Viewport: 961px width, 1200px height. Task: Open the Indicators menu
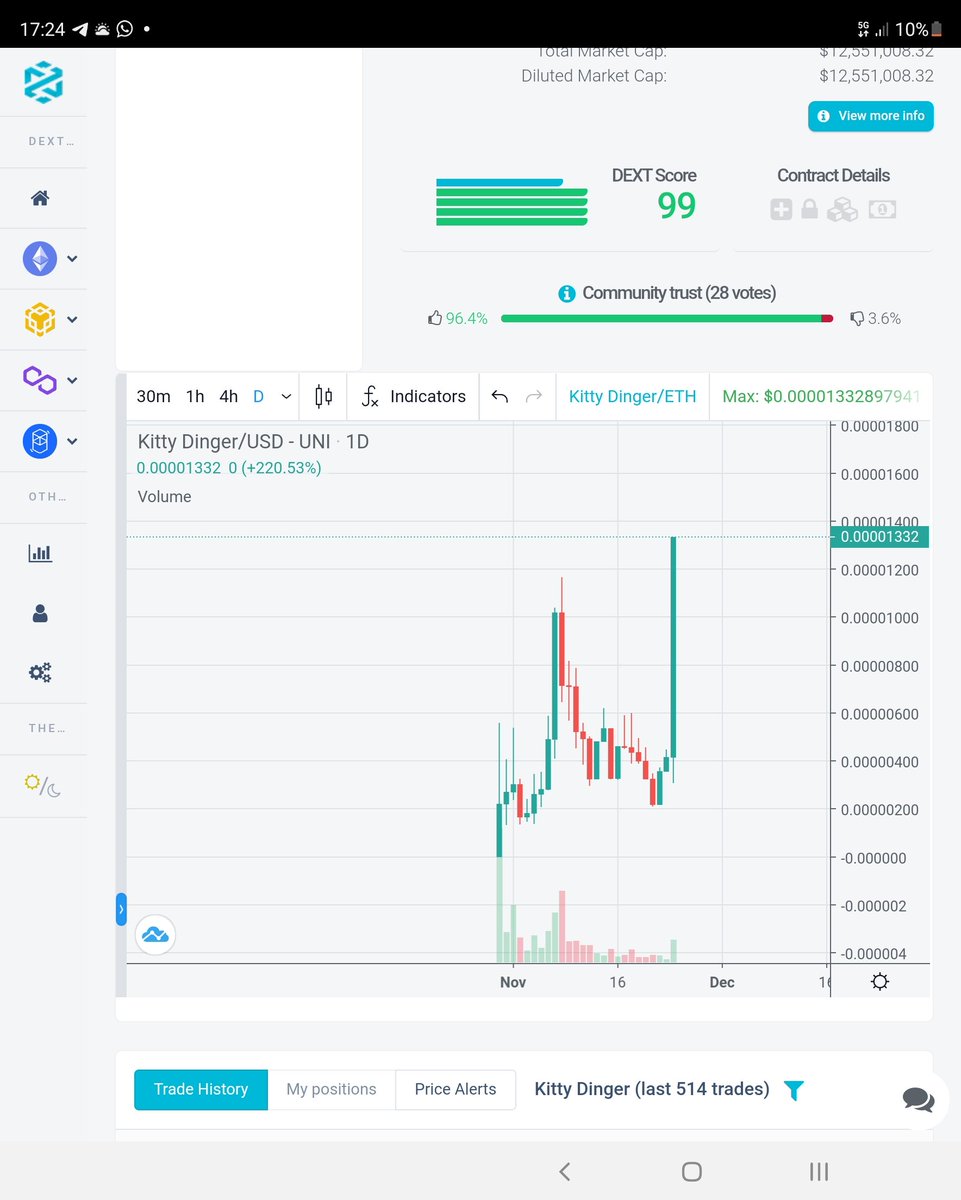413,396
